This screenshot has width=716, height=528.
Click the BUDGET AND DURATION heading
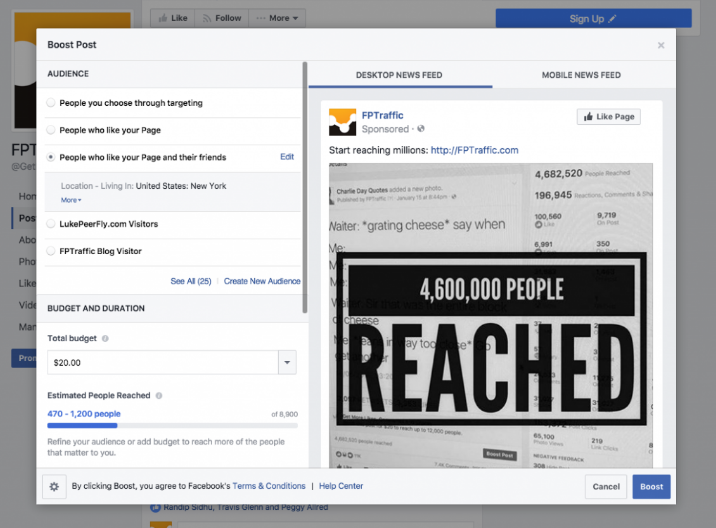96,308
